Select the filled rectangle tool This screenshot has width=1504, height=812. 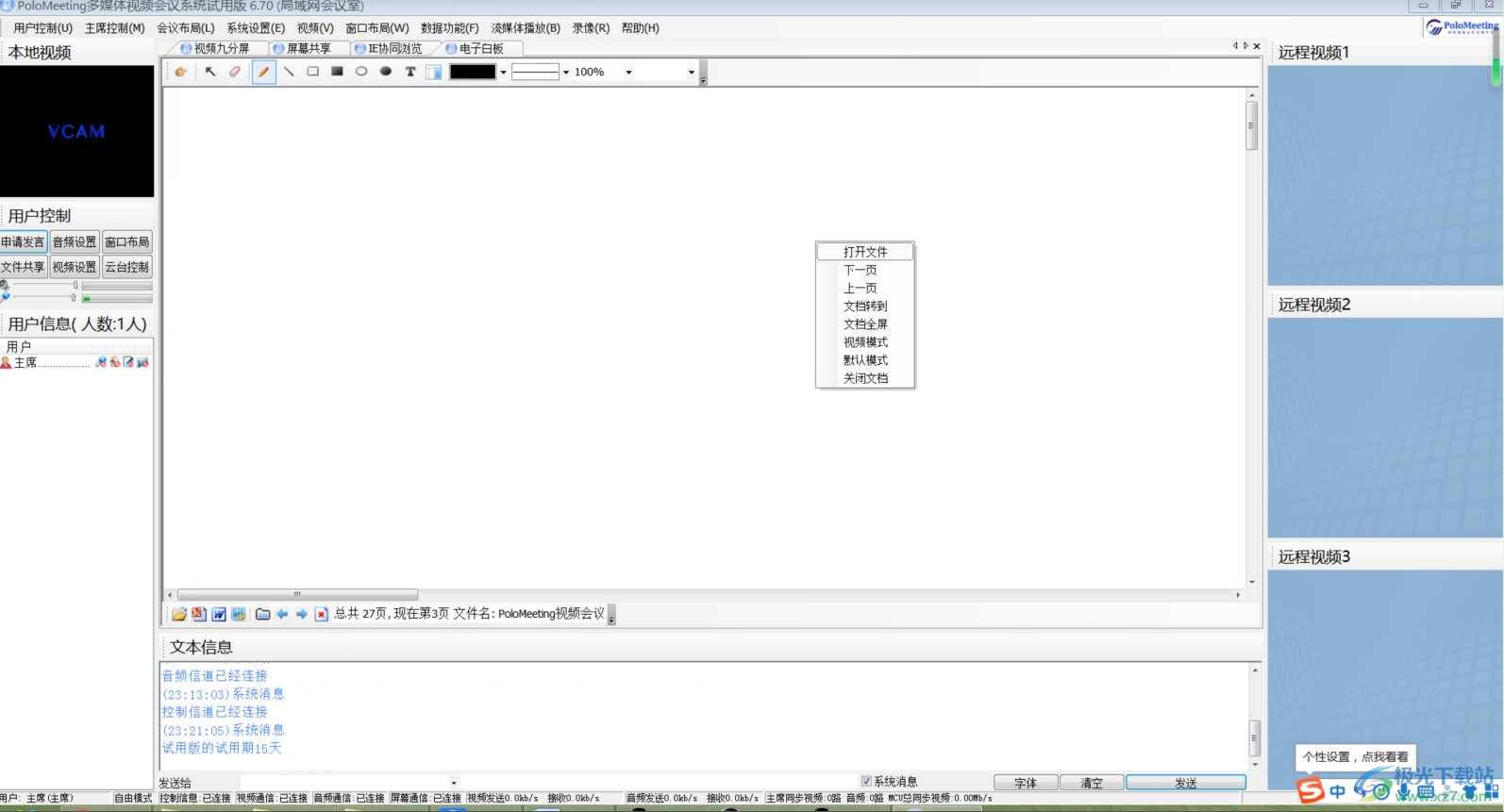point(337,72)
